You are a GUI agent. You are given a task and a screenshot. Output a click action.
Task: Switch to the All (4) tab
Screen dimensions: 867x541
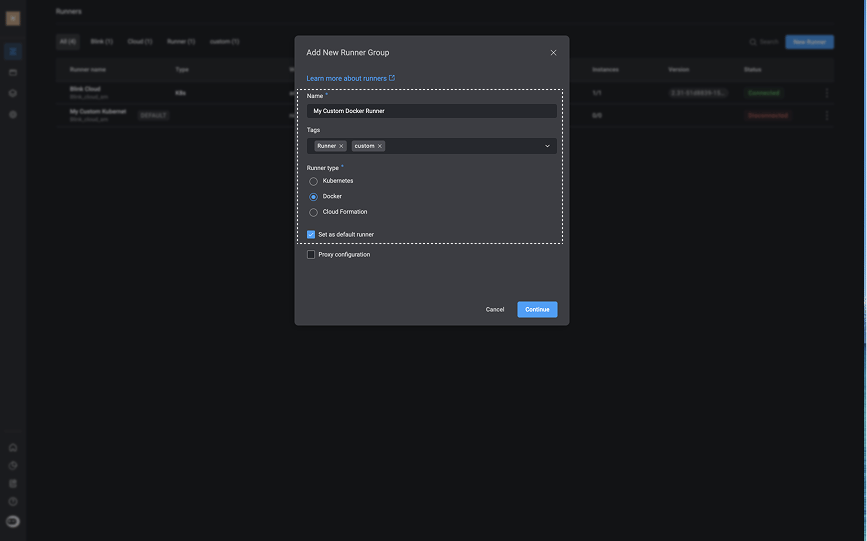67,41
